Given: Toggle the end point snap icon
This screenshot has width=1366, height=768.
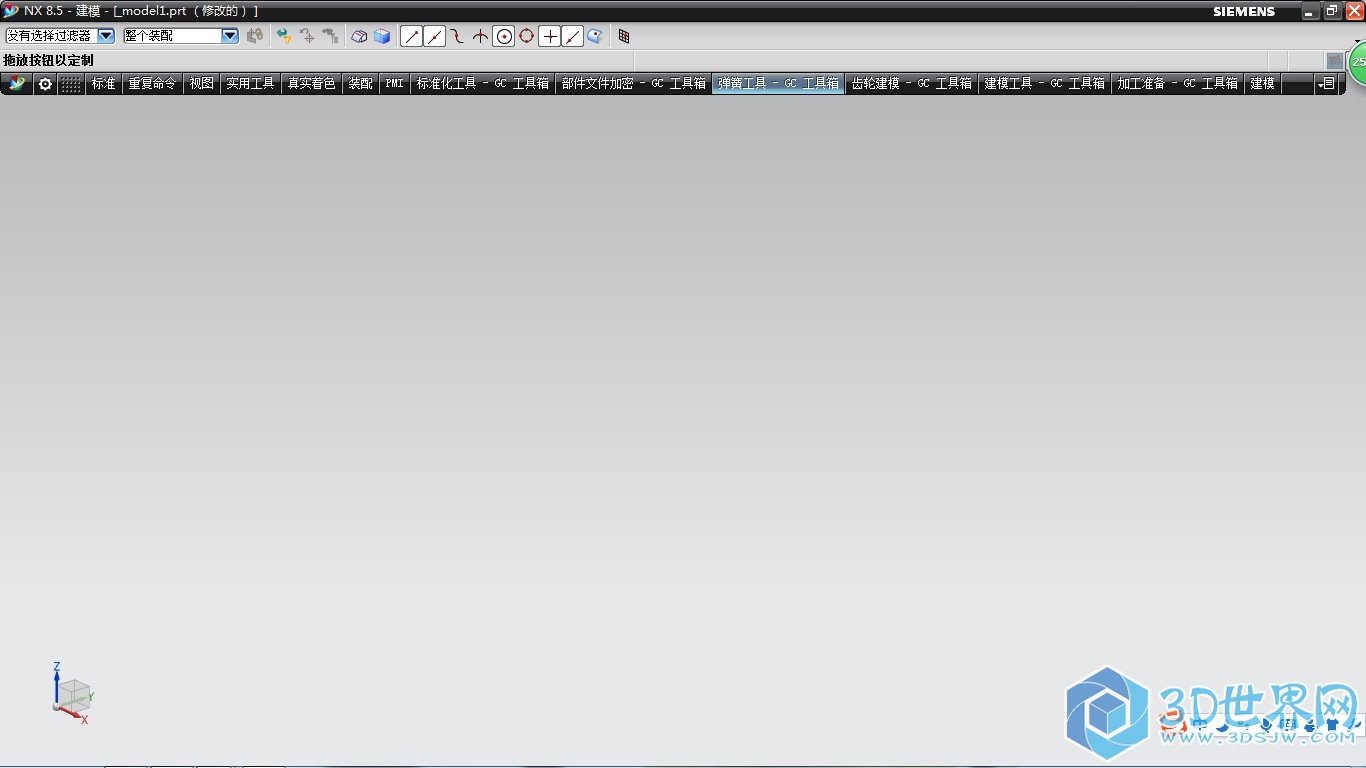Looking at the screenshot, I should tap(411, 37).
